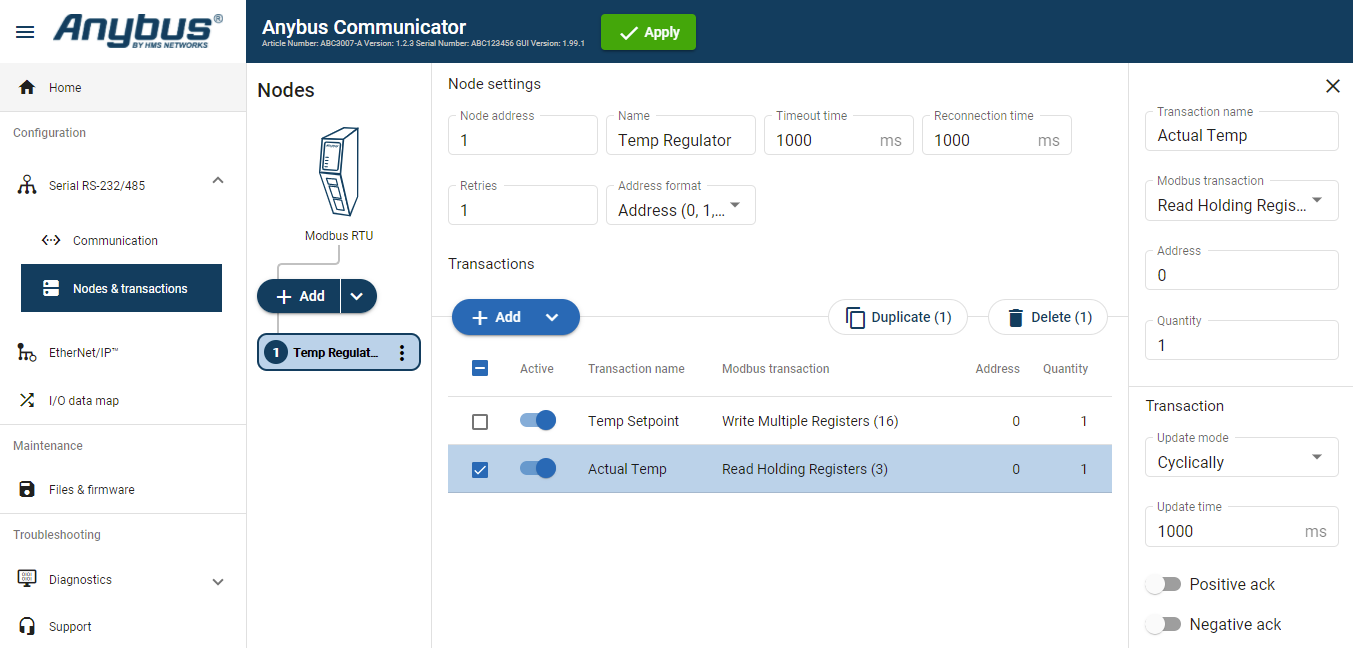
Task: Turn on the Negative ack switch
Action: click(1163, 624)
